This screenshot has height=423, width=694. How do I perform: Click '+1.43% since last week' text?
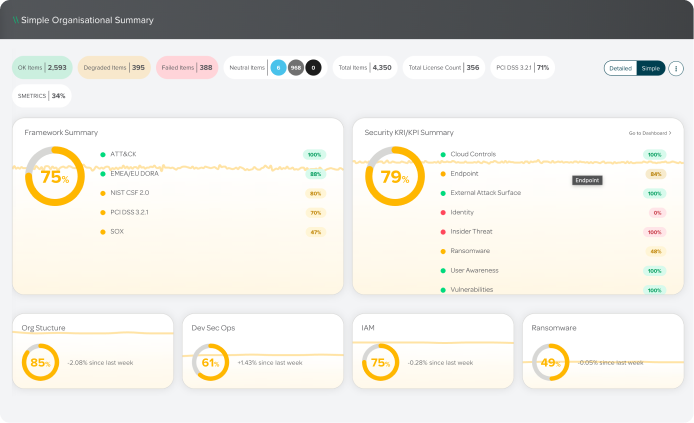point(270,363)
